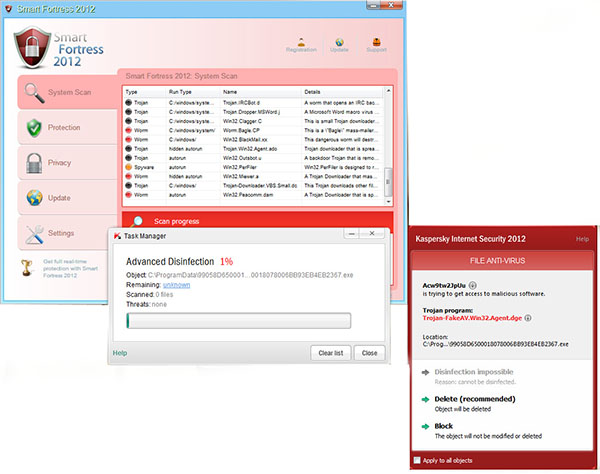Sort by Details column header
Screen dimensions: 600x474
coord(342,92)
